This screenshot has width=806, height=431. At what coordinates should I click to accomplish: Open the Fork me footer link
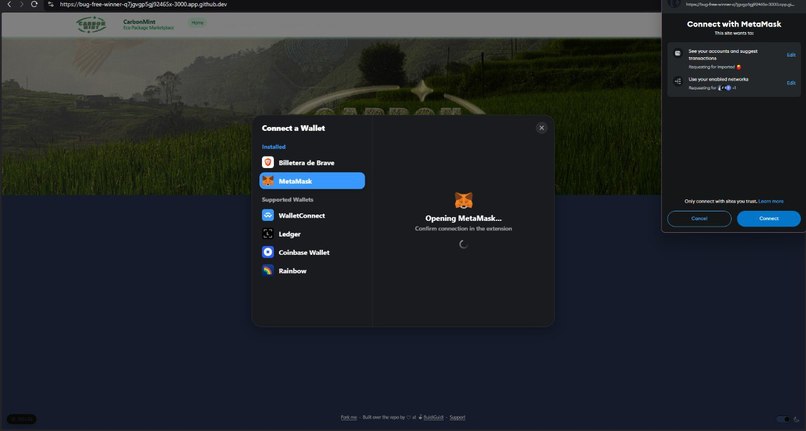click(349, 418)
